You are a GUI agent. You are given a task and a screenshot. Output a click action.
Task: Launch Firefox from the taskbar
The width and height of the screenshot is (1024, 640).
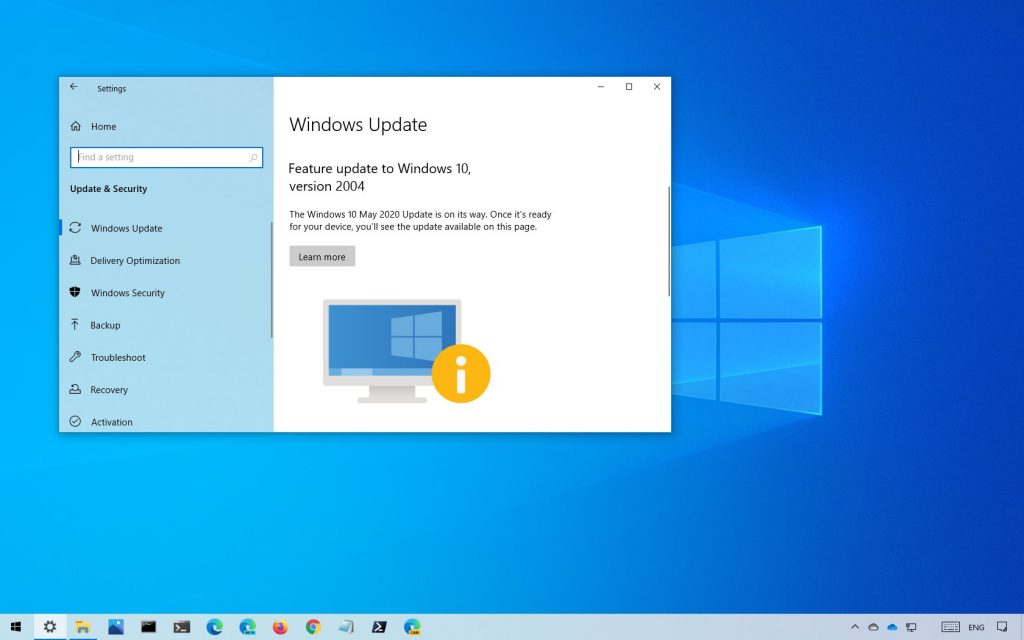(280, 627)
